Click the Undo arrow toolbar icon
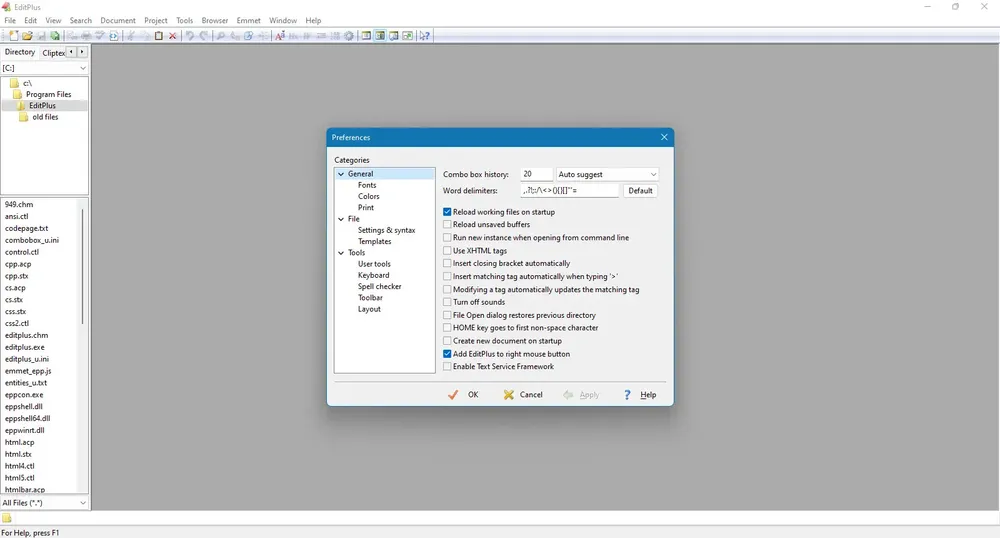The width and height of the screenshot is (1000, 538). [190, 36]
